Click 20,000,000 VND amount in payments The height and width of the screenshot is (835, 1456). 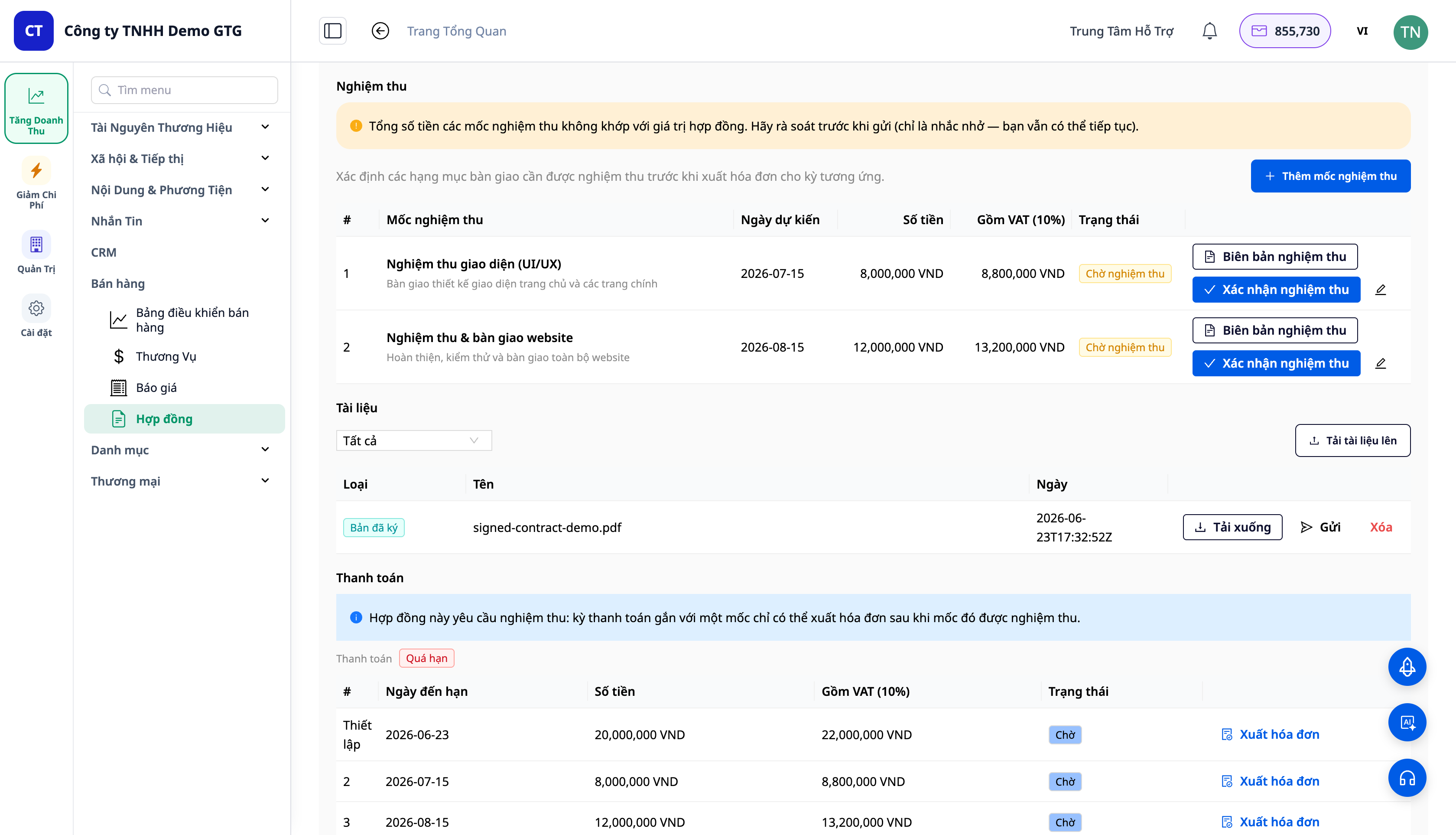[640, 735]
